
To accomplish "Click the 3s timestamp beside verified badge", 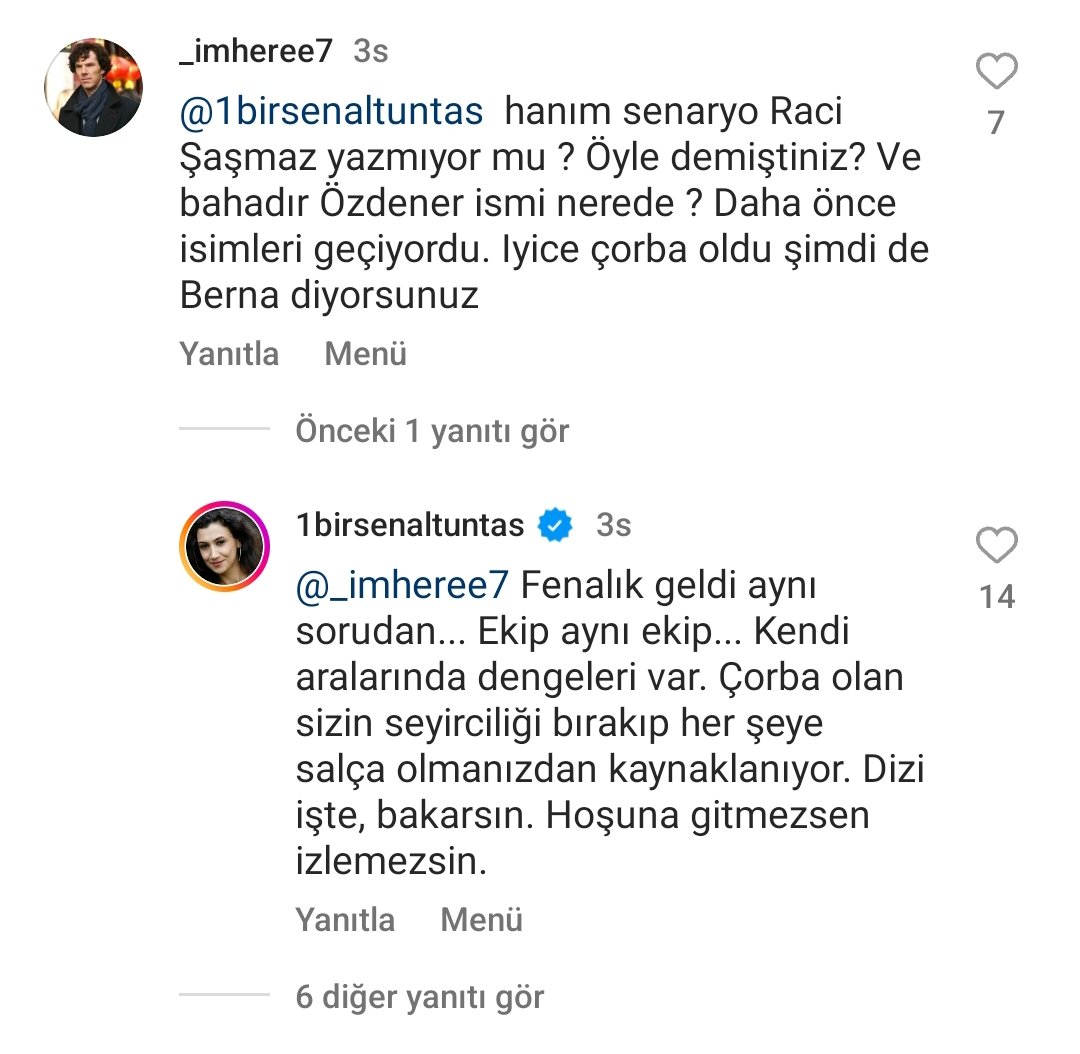I will tap(614, 525).
